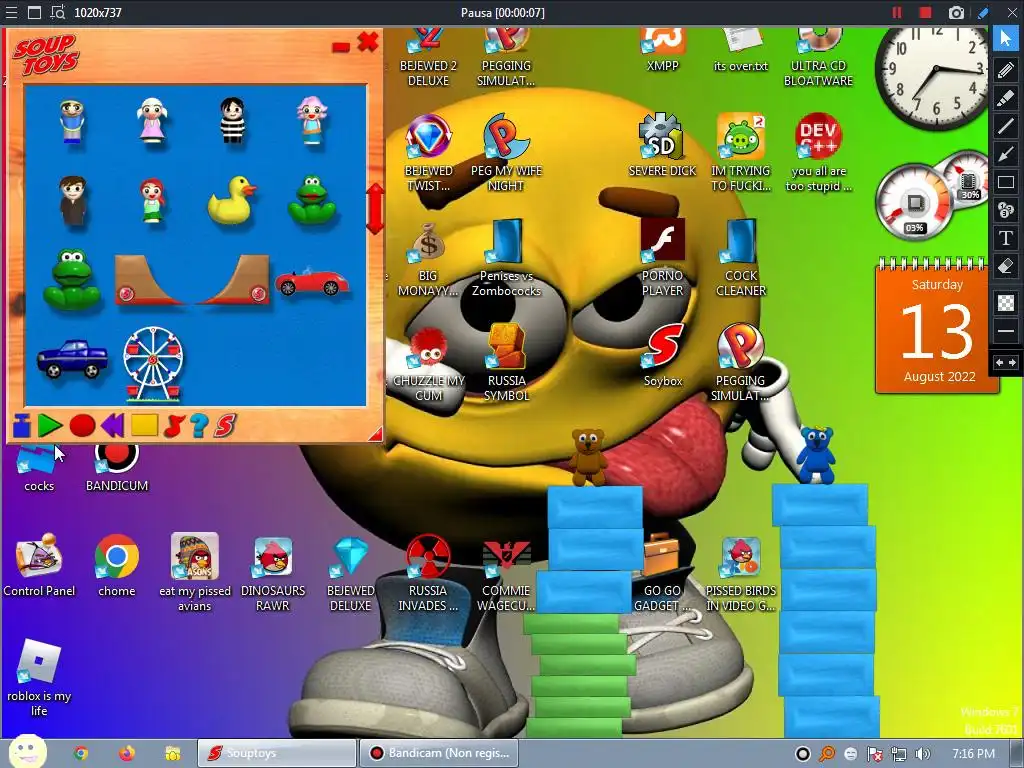Switch to Souptoys taskbar button
The height and width of the screenshot is (768, 1024).
[277, 753]
